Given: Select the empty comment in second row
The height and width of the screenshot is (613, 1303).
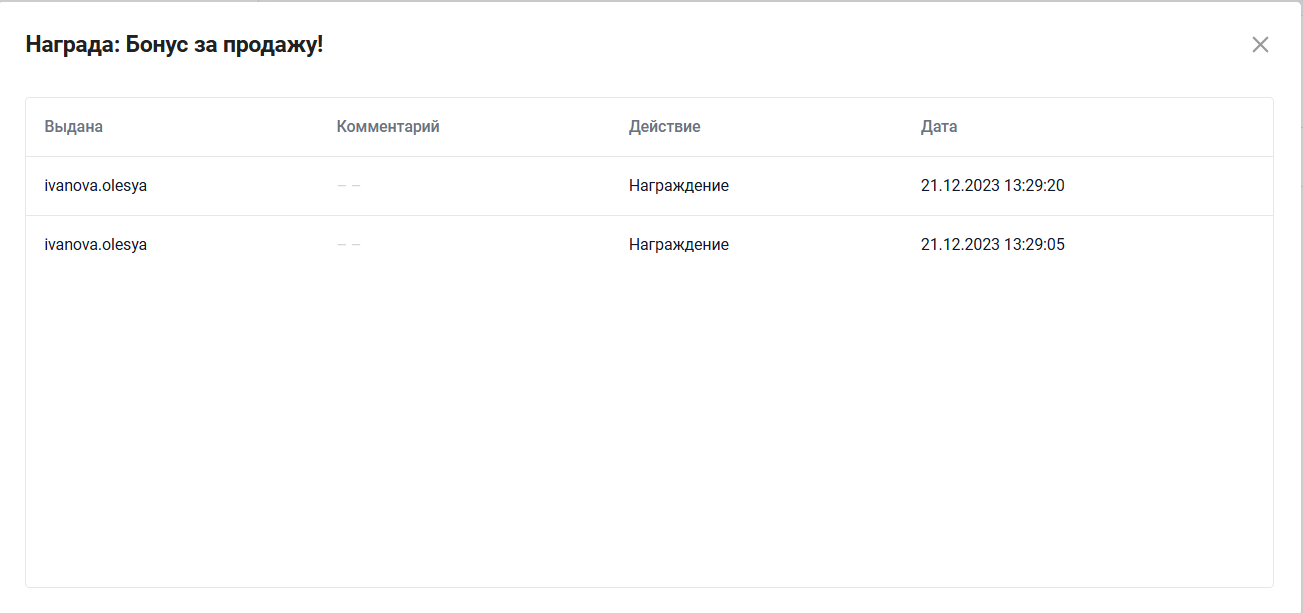Looking at the screenshot, I should click(349, 245).
